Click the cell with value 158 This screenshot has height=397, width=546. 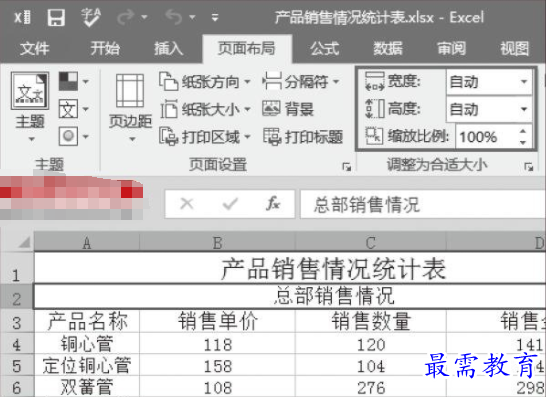(x=217, y=365)
